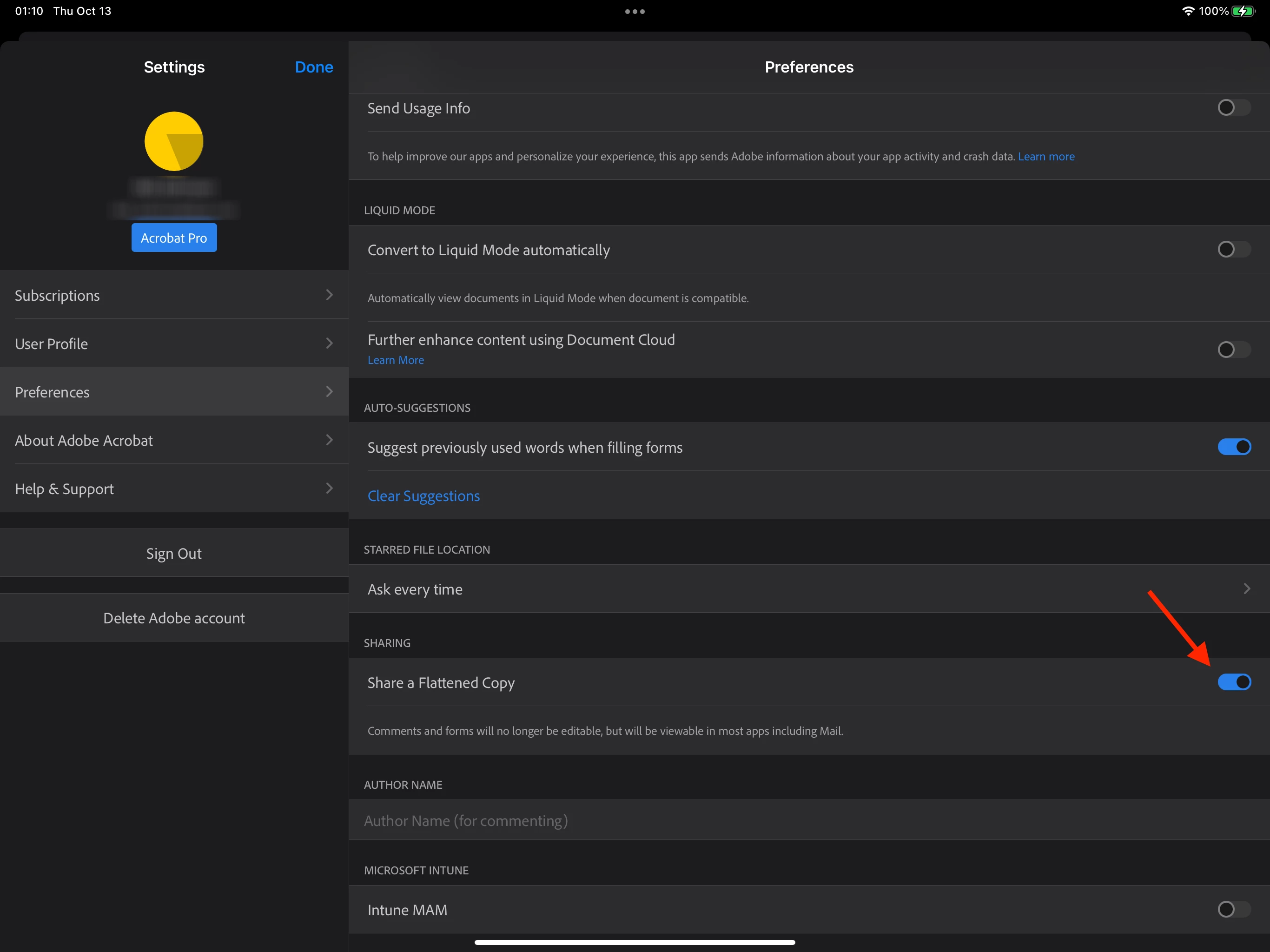Expand Subscriptions chevron arrow

pos(329,295)
